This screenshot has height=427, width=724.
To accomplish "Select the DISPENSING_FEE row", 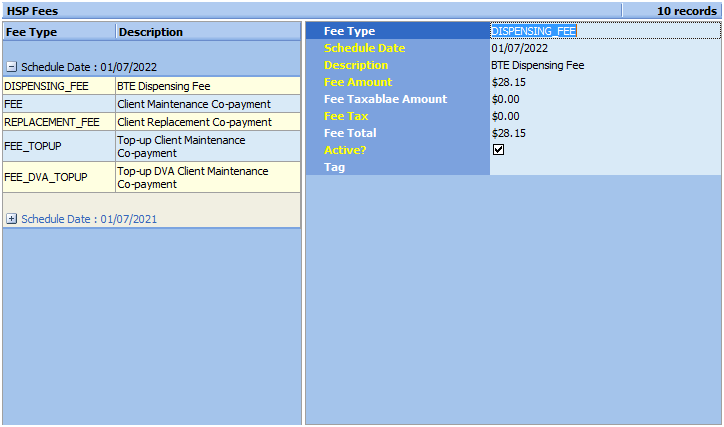I will point(58,86).
